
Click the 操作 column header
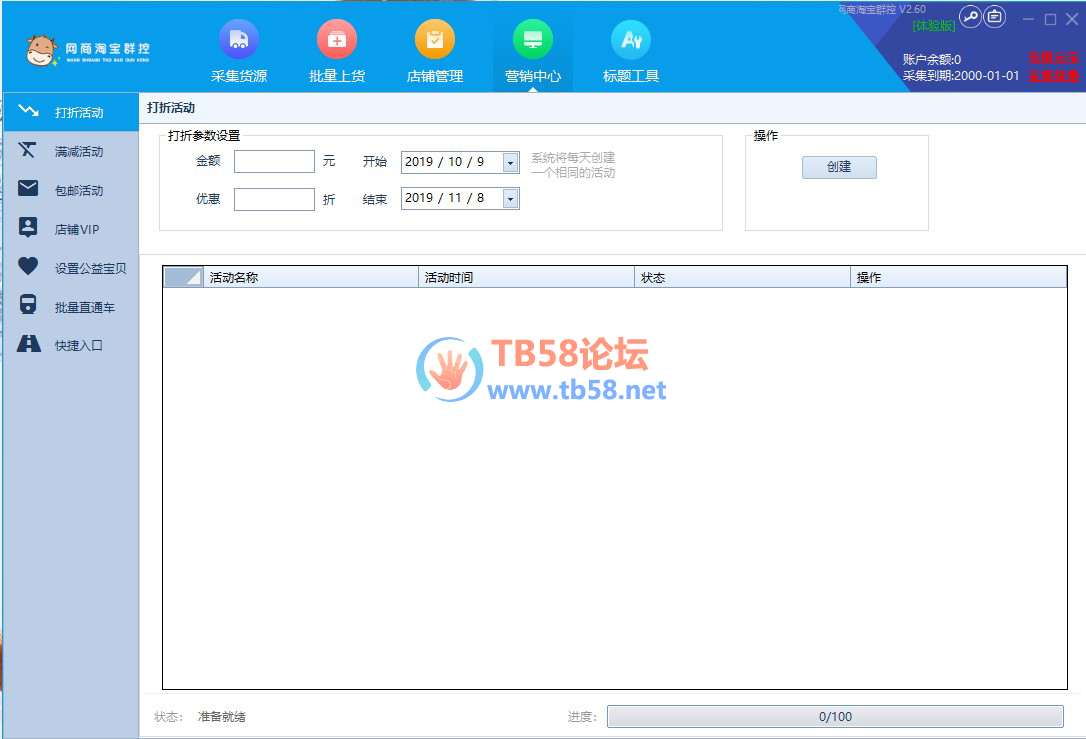[958, 277]
